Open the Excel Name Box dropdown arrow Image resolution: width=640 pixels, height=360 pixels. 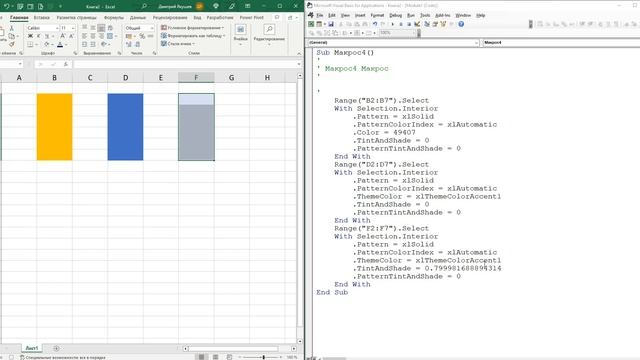20,64
